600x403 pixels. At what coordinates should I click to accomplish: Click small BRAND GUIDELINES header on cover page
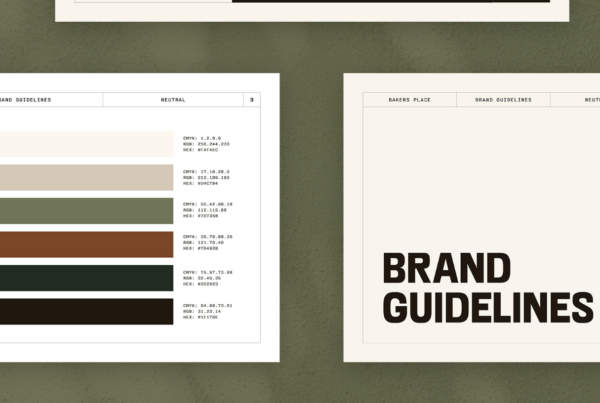point(503,100)
